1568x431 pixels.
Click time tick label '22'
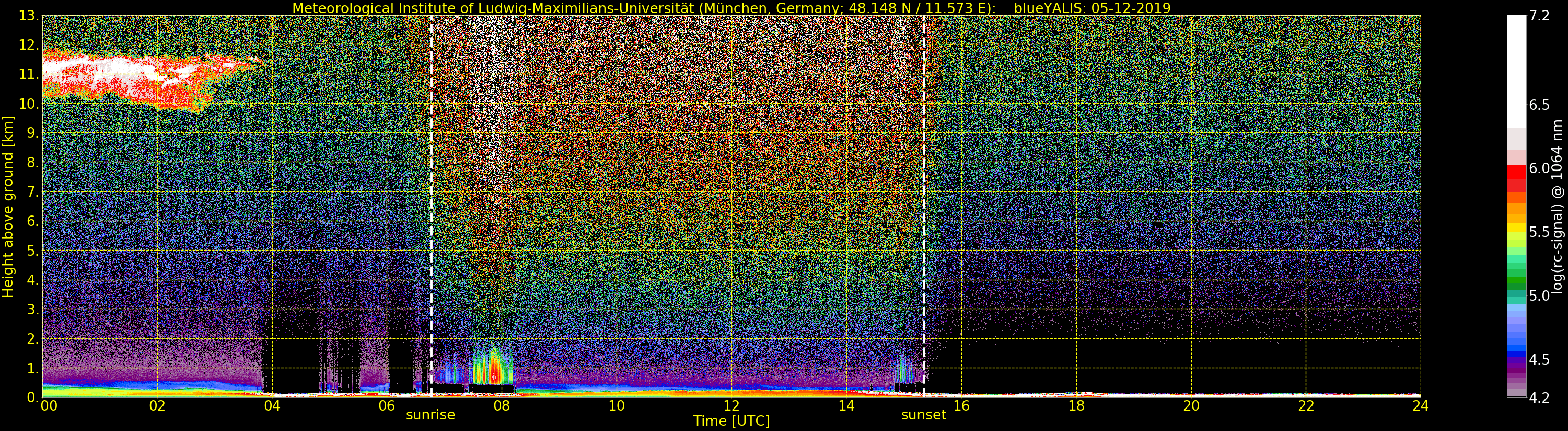(x=1306, y=405)
